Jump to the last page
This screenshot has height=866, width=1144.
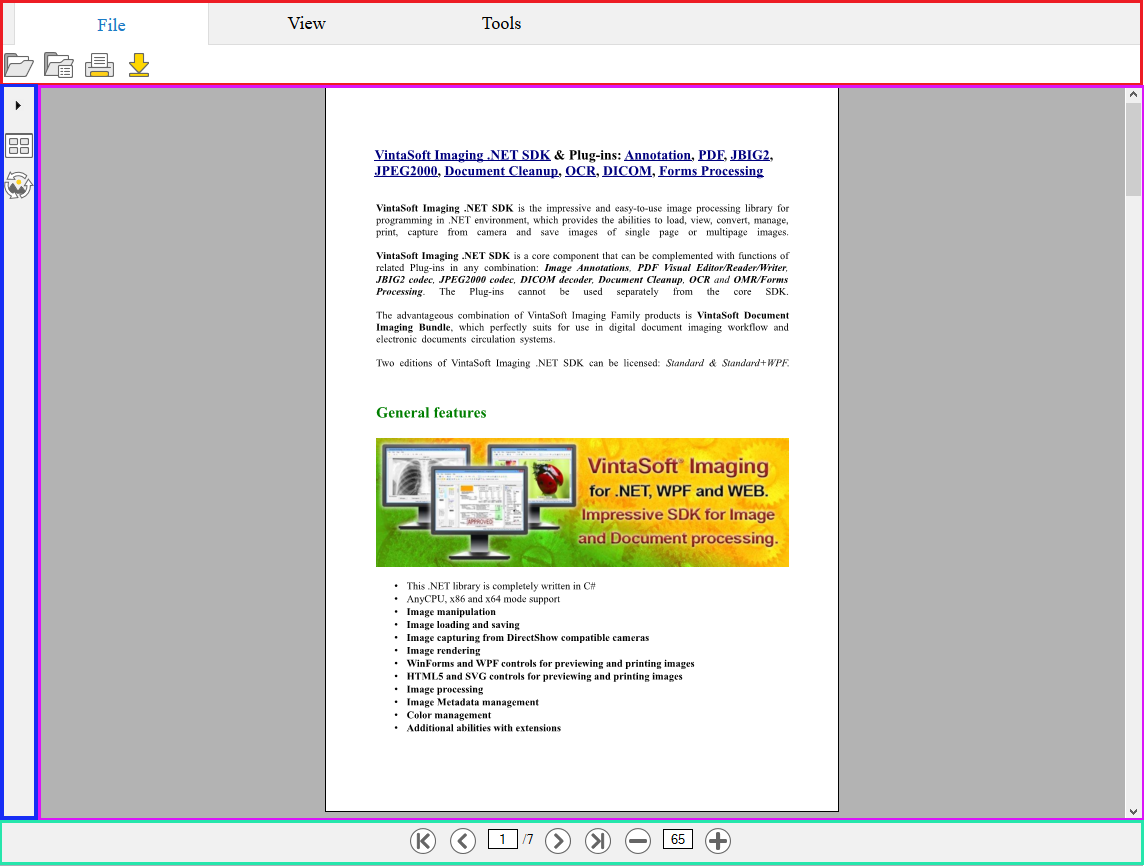click(598, 840)
